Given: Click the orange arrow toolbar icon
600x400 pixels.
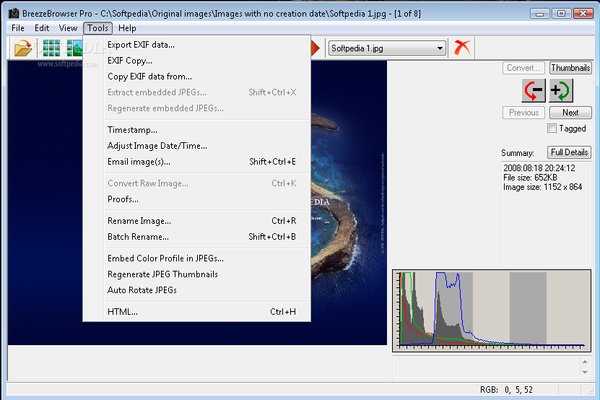Looking at the screenshot, I should click(315, 48).
